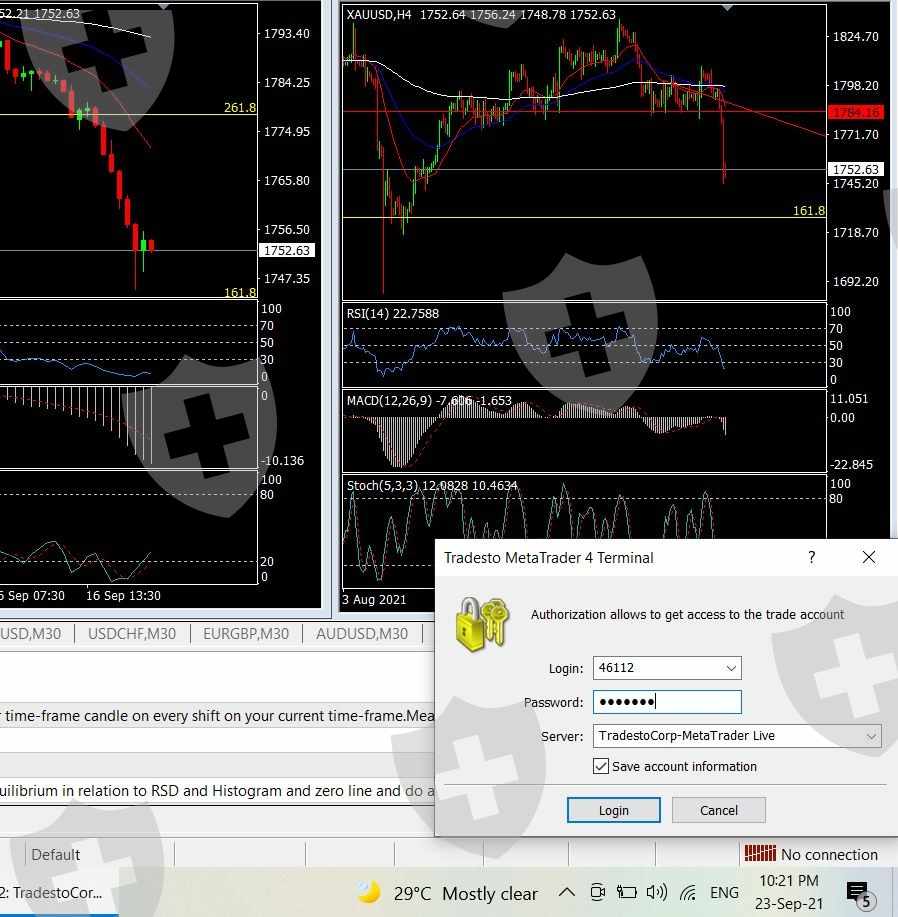Click the No connection status bars icon
Viewport: 898px width, 917px height.
point(760,854)
